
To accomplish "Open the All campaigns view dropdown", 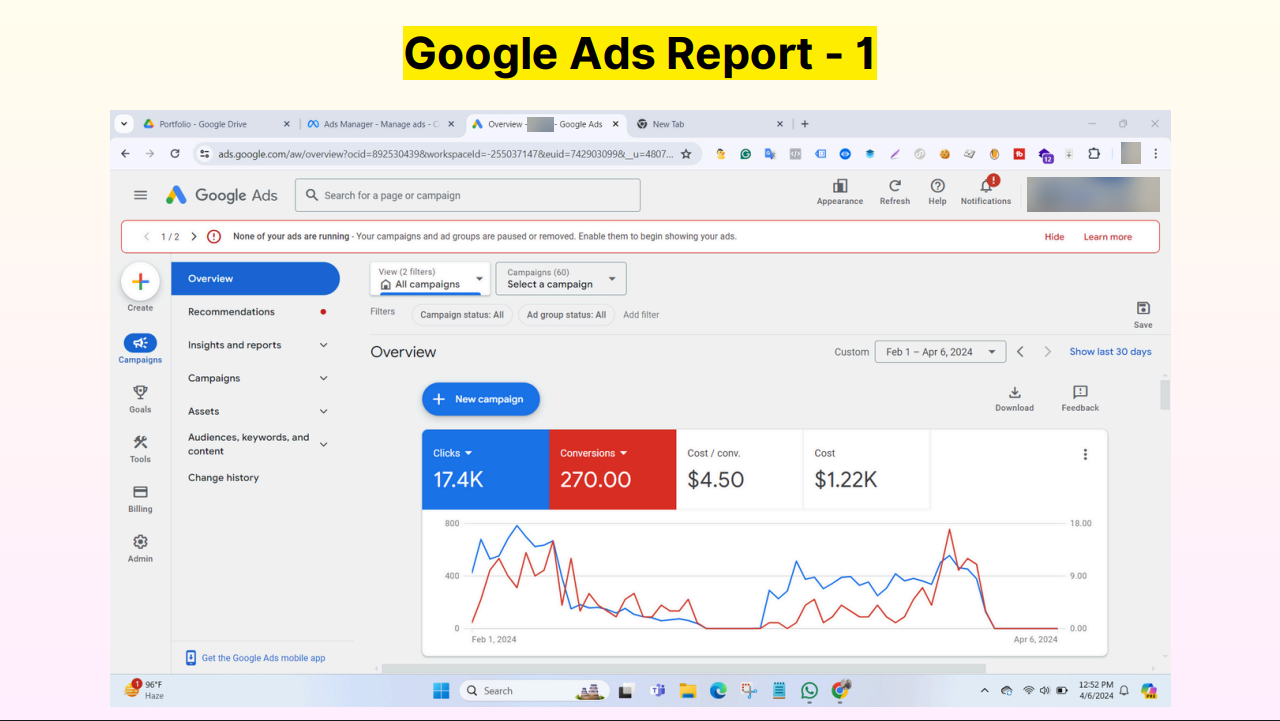I will point(430,279).
